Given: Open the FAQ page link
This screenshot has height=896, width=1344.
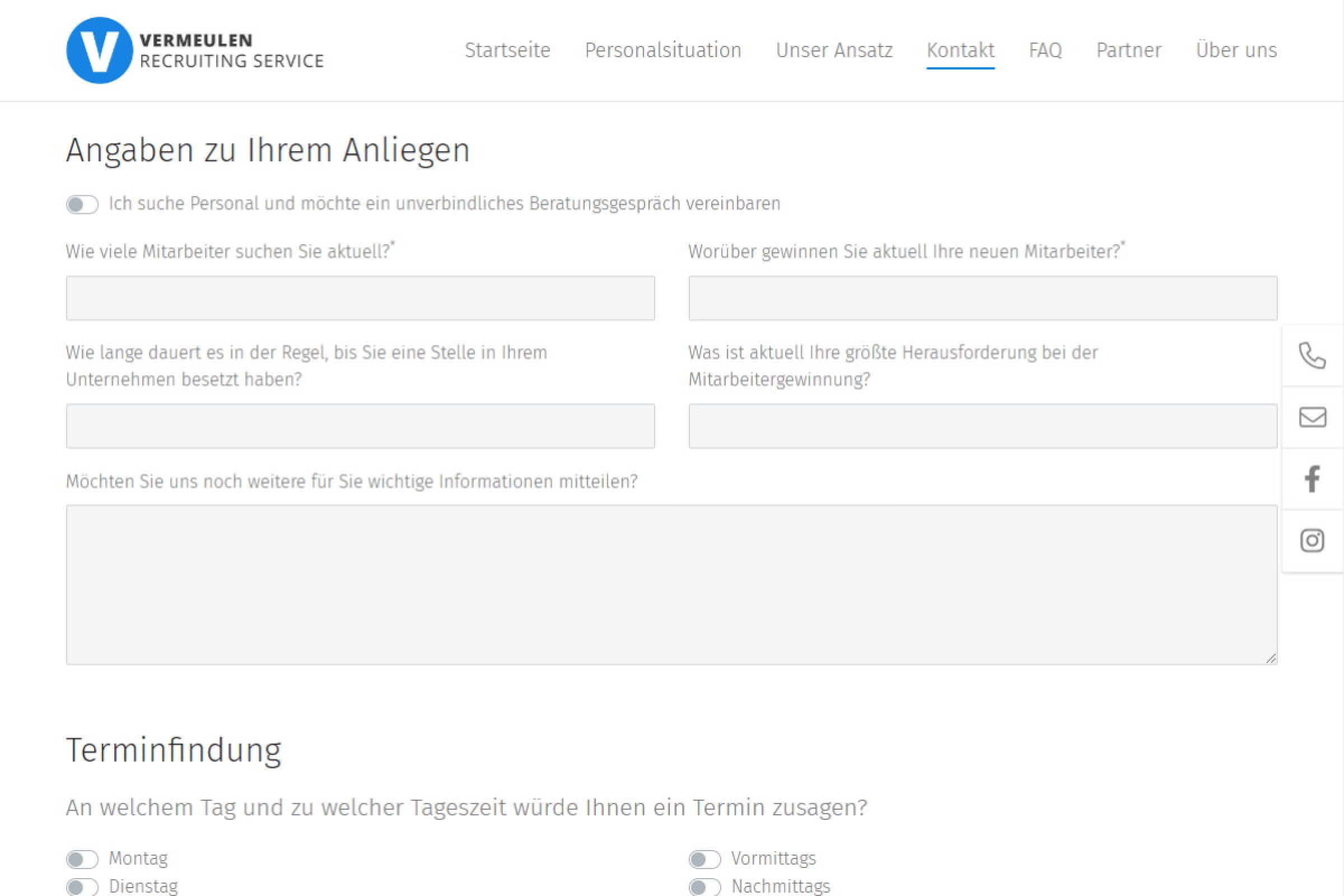Looking at the screenshot, I should pyautogui.click(x=1045, y=50).
